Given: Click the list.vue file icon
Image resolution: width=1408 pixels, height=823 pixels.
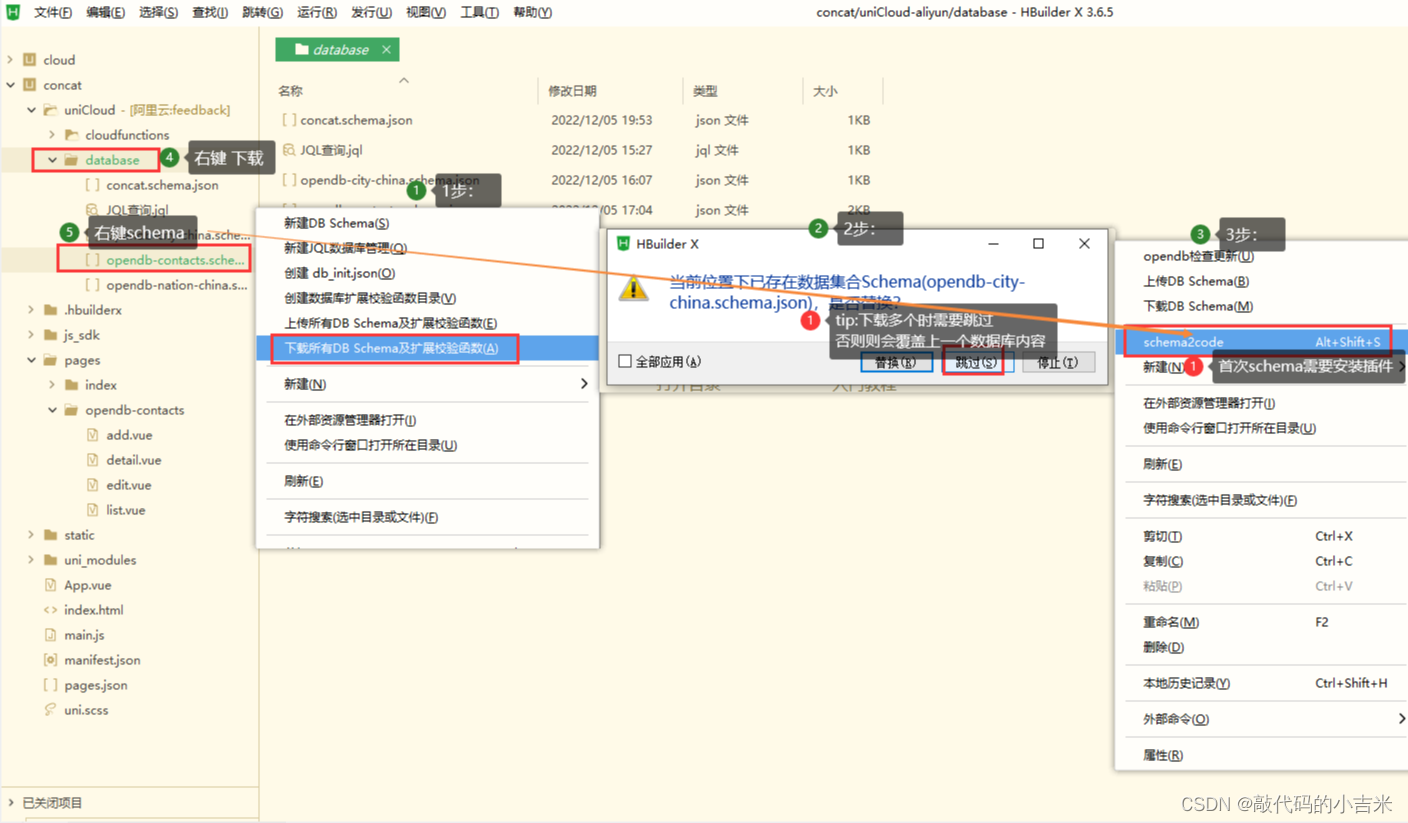Looking at the screenshot, I should tap(93, 510).
